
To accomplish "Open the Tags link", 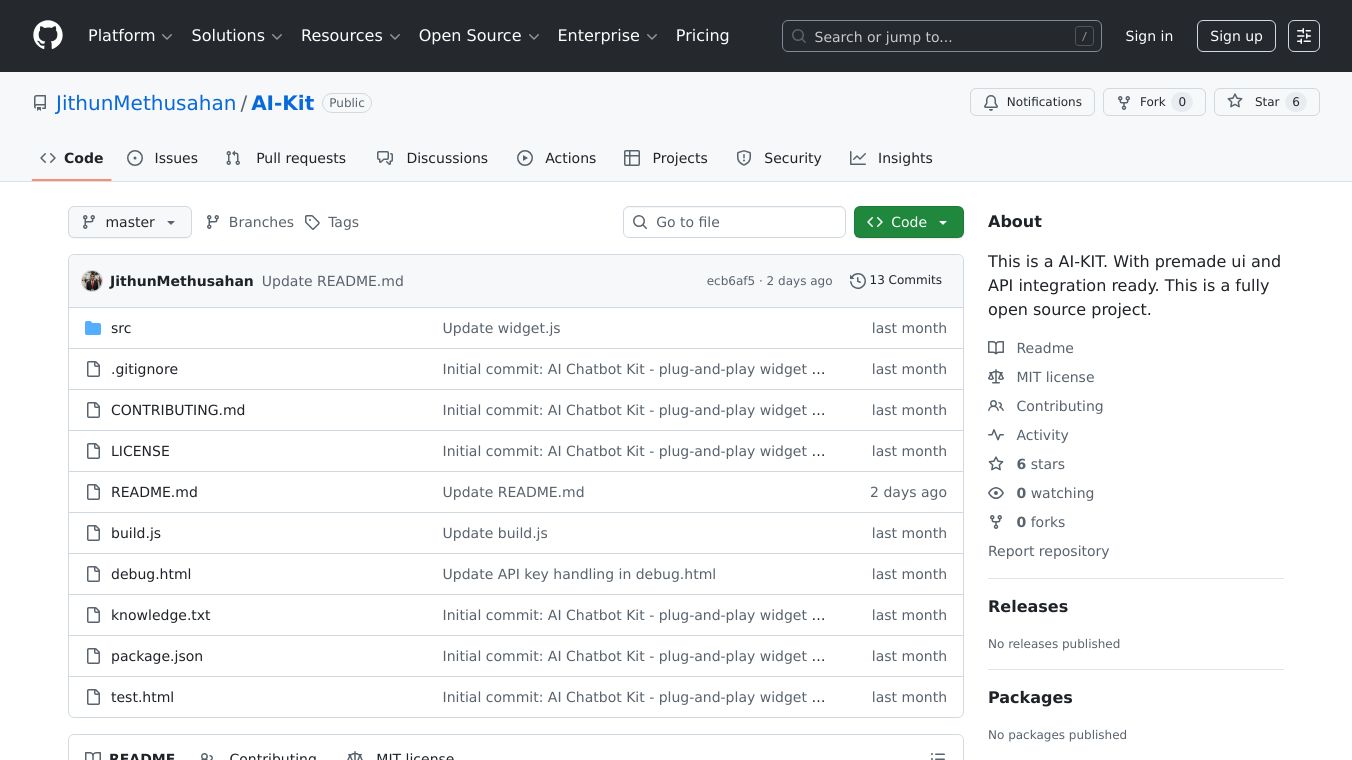I will pos(332,222).
